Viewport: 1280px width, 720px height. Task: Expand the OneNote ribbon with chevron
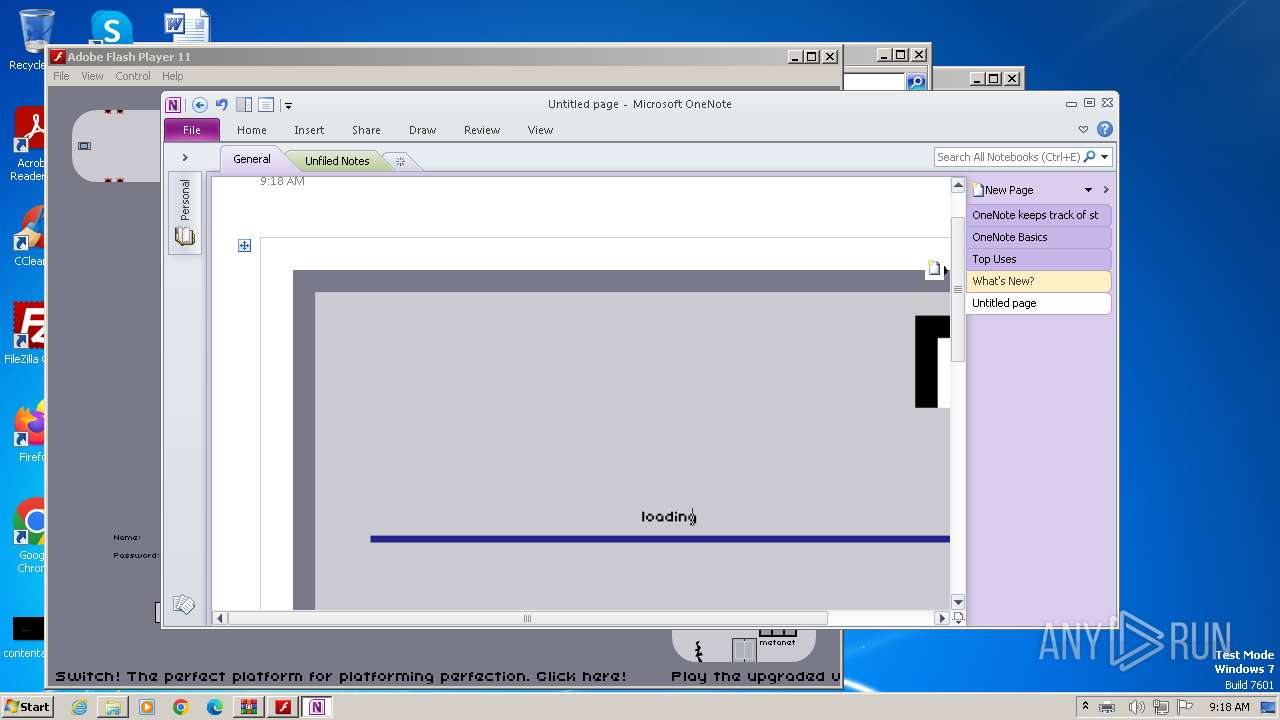click(1083, 129)
